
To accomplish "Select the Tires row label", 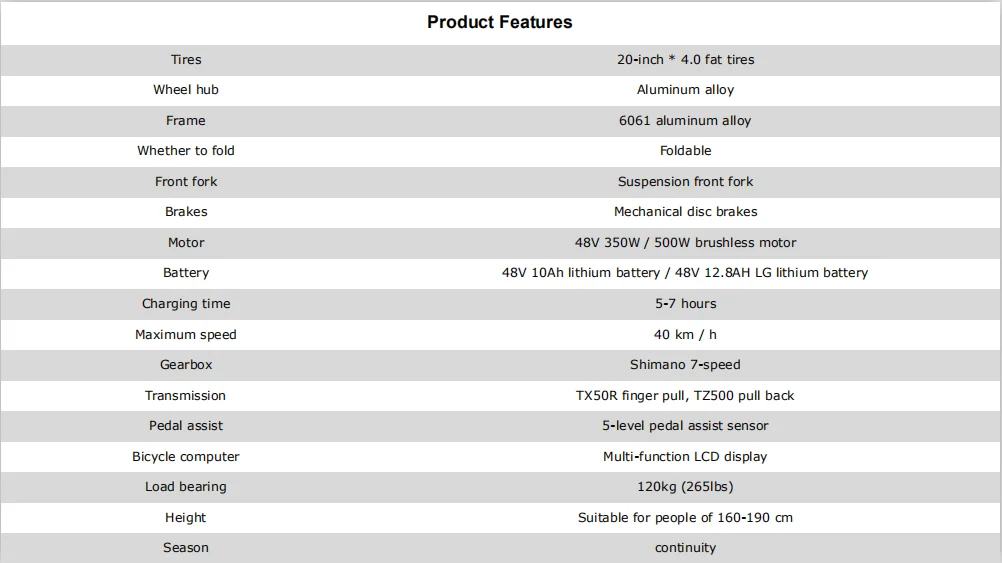I will click(186, 60).
